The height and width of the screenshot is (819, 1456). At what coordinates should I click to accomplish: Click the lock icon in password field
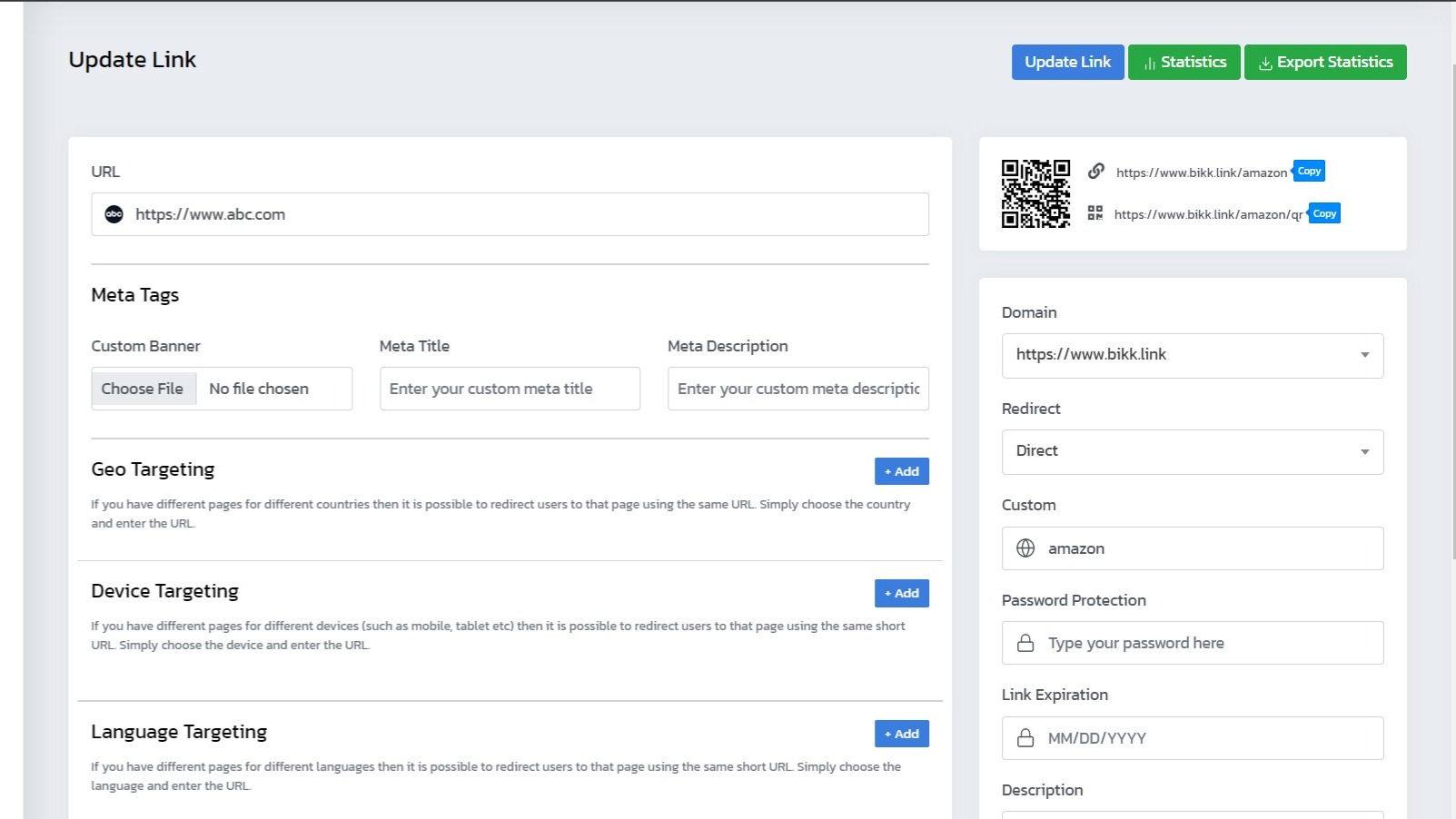click(x=1025, y=643)
